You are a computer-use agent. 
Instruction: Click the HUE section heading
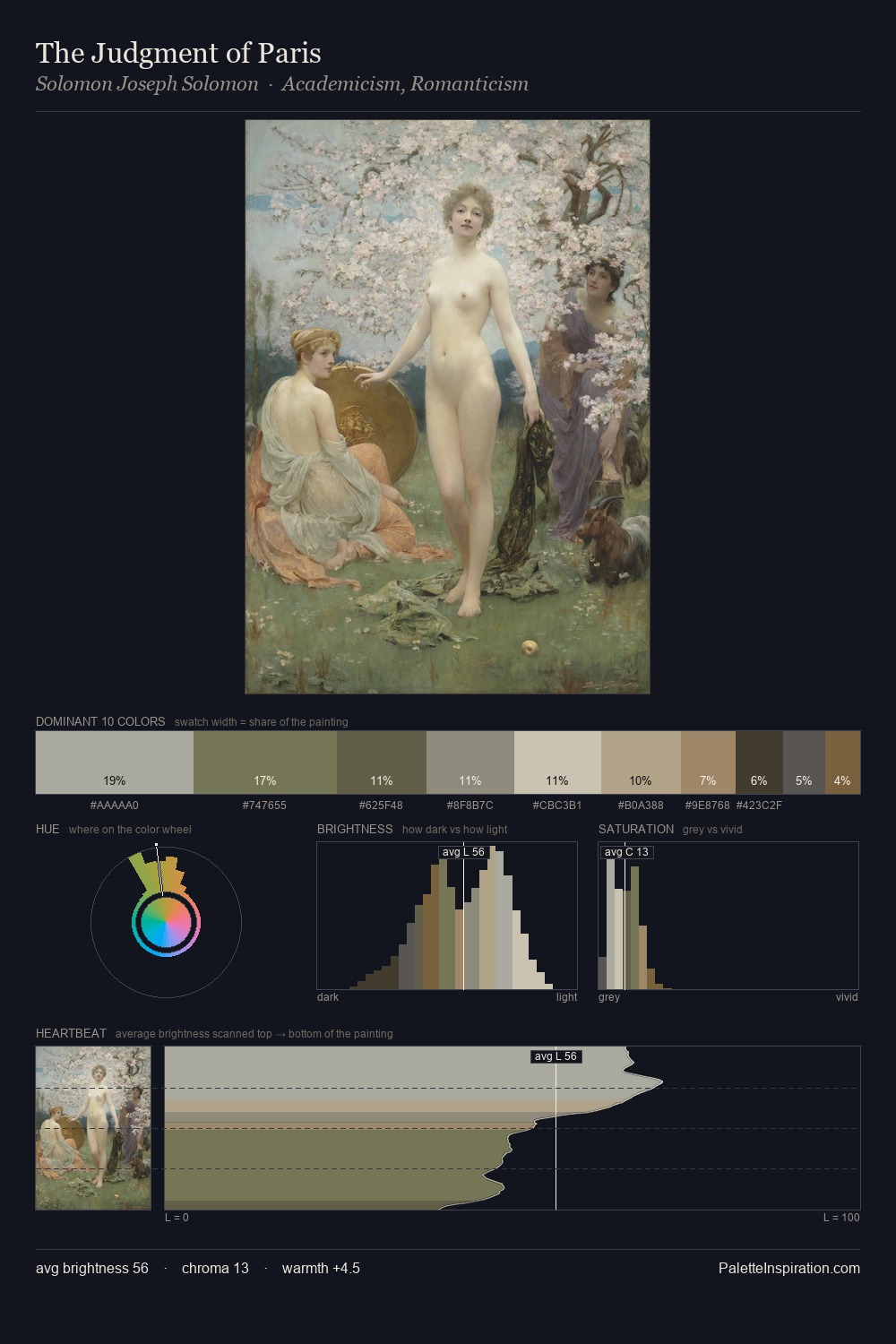(x=47, y=829)
